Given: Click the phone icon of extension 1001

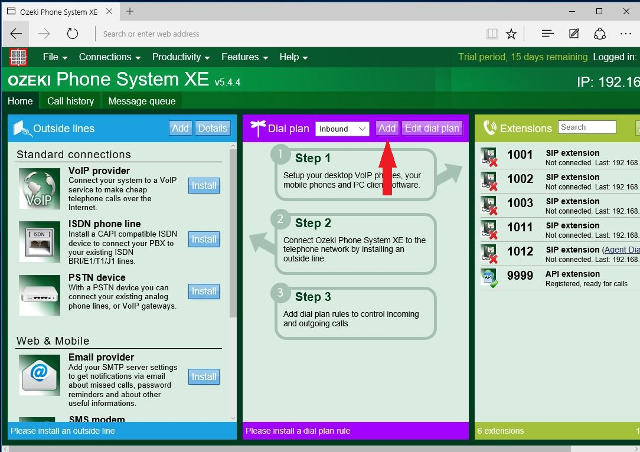Looking at the screenshot, I should (489, 157).
